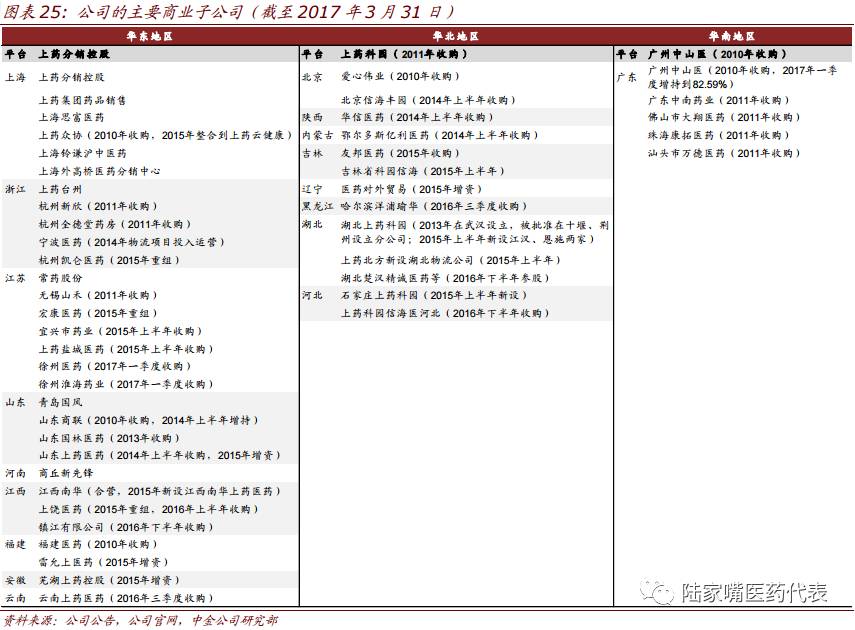Click the 华东地区 column header
The width and height of the screenshot is (855, 630).
149,37
